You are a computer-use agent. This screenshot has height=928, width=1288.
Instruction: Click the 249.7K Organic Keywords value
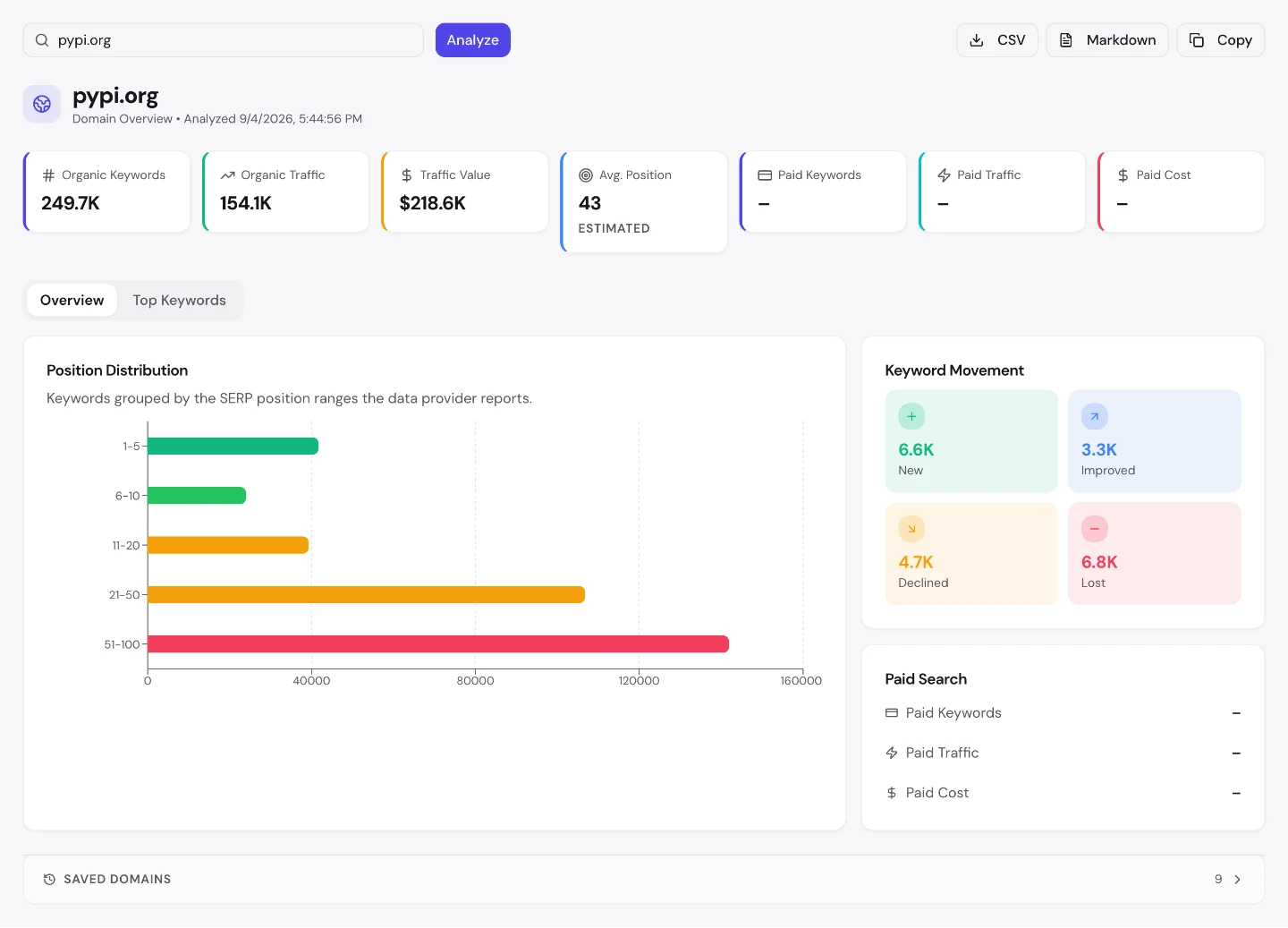tap(71, 203)
